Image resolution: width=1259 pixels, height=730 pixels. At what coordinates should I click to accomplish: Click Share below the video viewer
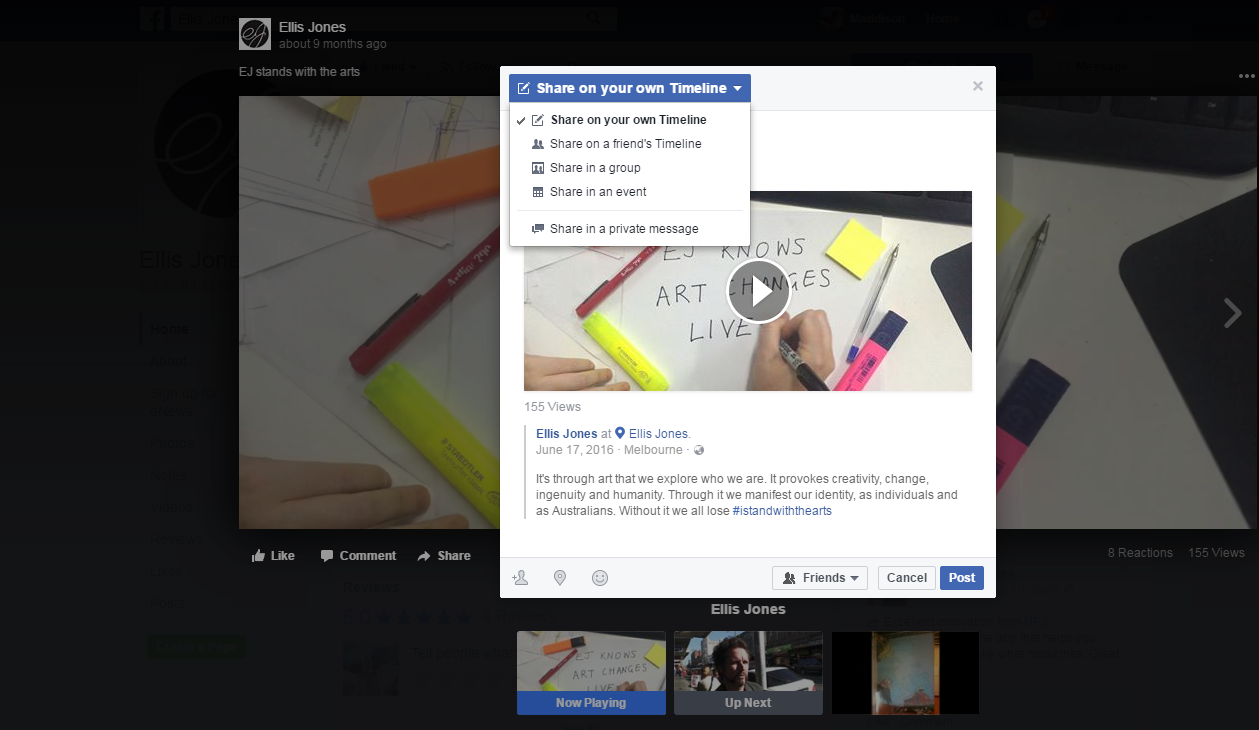(x=444, y=556)
